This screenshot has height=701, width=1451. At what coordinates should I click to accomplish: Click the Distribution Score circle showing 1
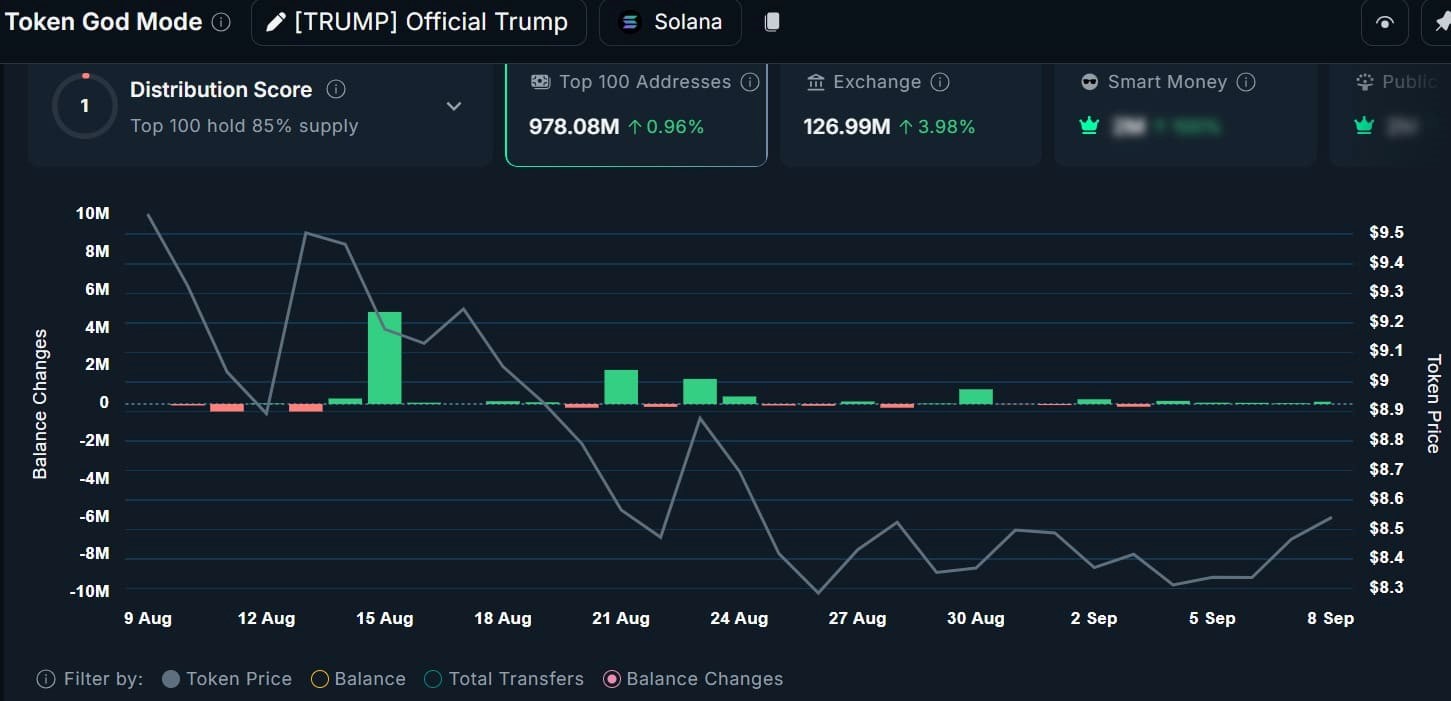coord(84,106)
